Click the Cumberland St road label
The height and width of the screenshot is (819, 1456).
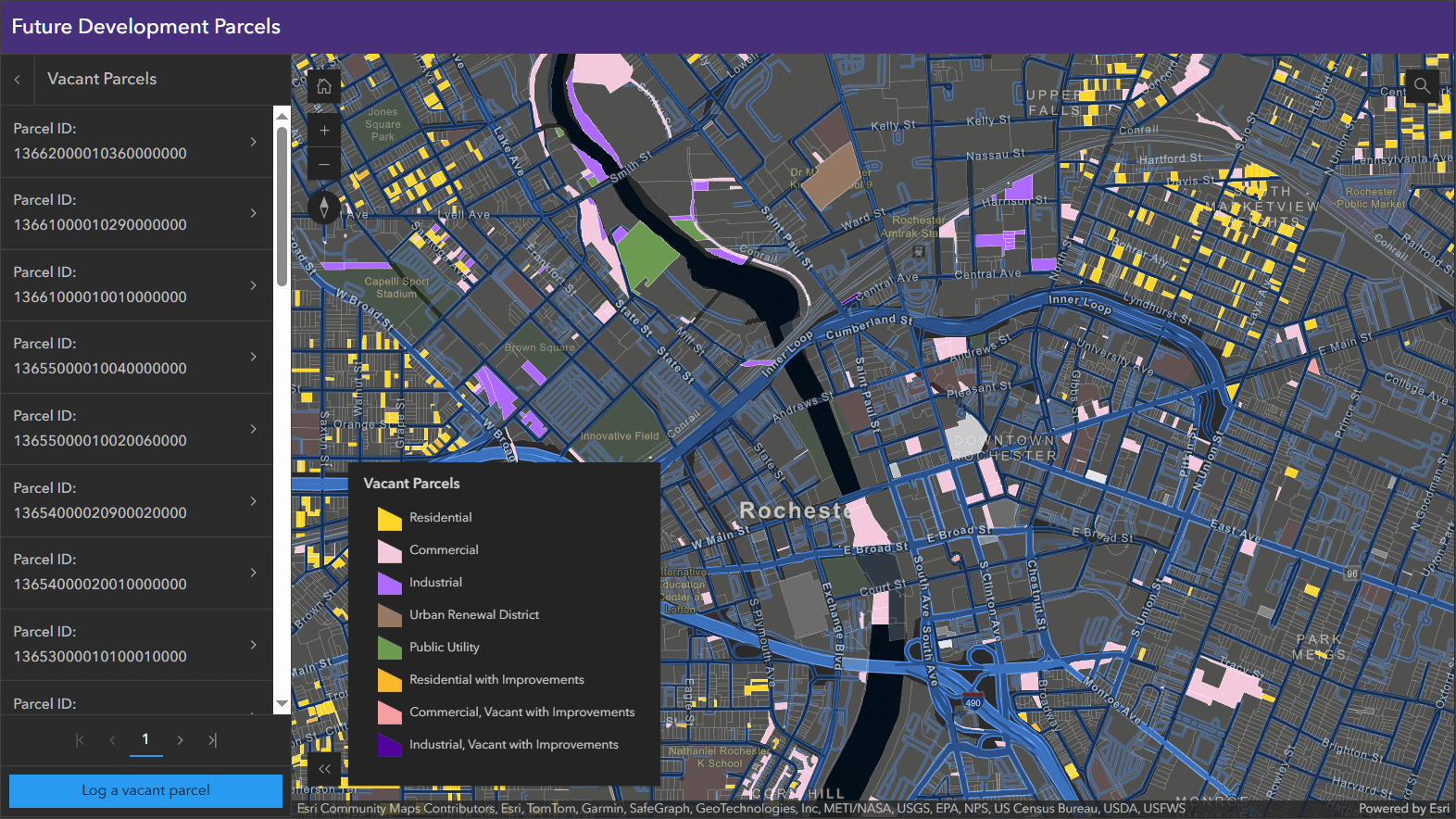869,326
